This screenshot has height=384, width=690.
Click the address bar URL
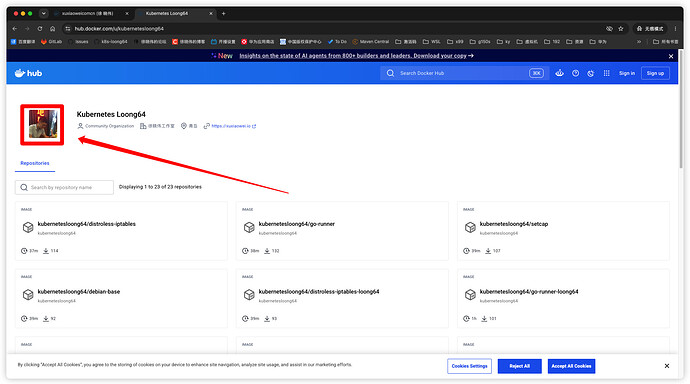point(119,29)
